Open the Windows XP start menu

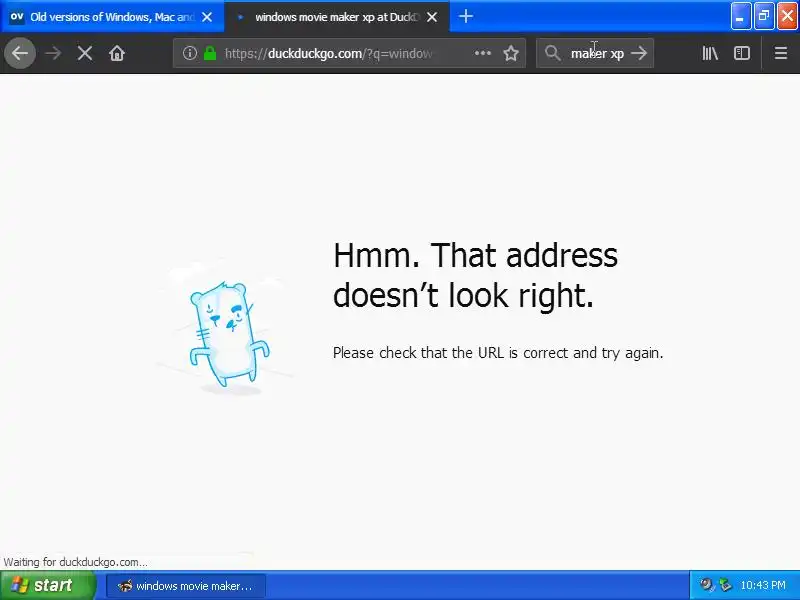click(47, 585)
